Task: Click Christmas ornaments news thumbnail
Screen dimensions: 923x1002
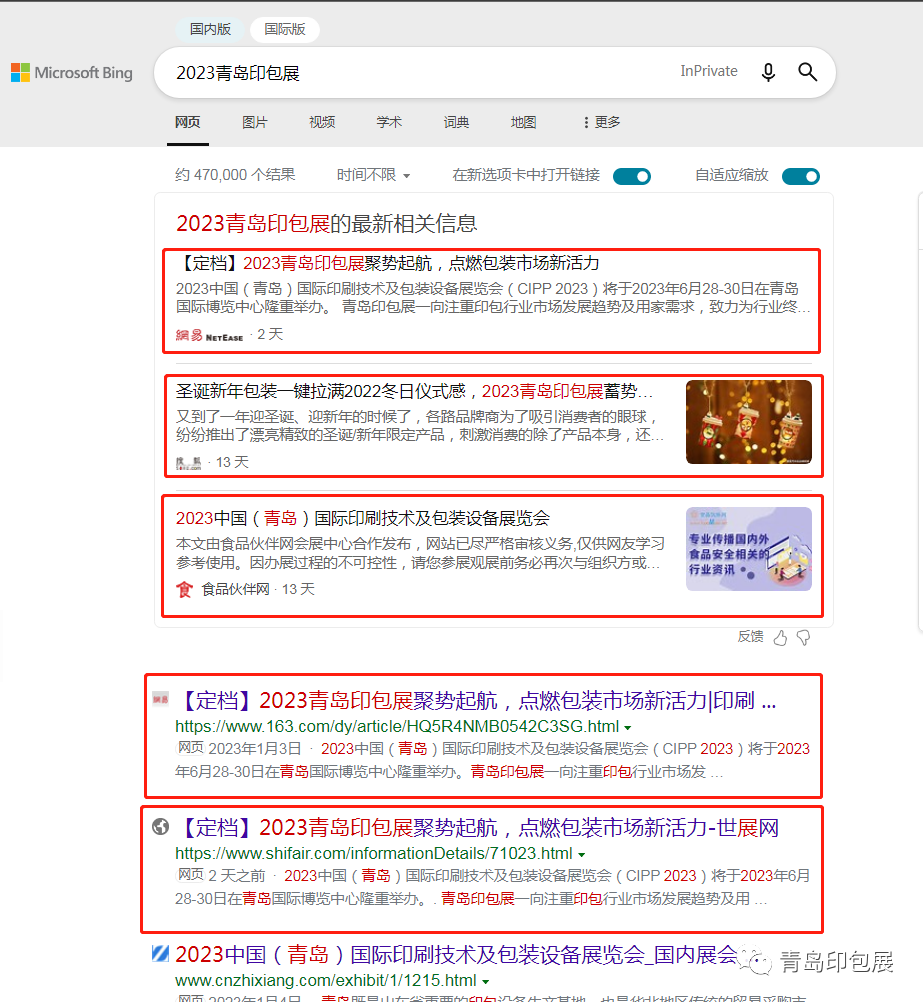Action: (748, 422)
